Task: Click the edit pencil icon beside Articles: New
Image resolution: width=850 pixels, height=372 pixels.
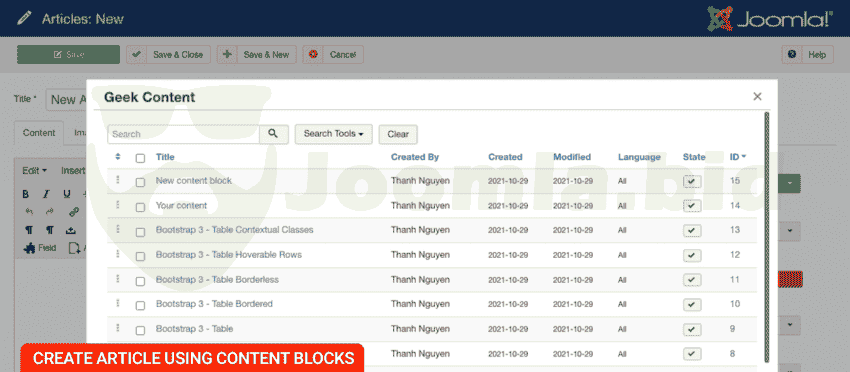Action: 24,18
